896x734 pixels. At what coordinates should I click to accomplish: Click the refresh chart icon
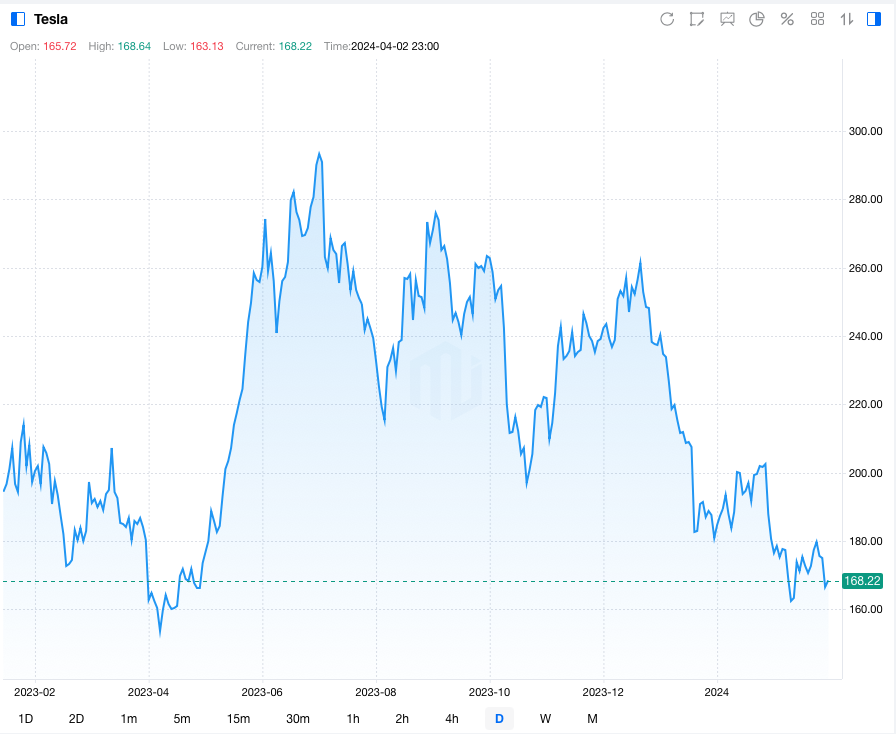click(x=667, y=19)
